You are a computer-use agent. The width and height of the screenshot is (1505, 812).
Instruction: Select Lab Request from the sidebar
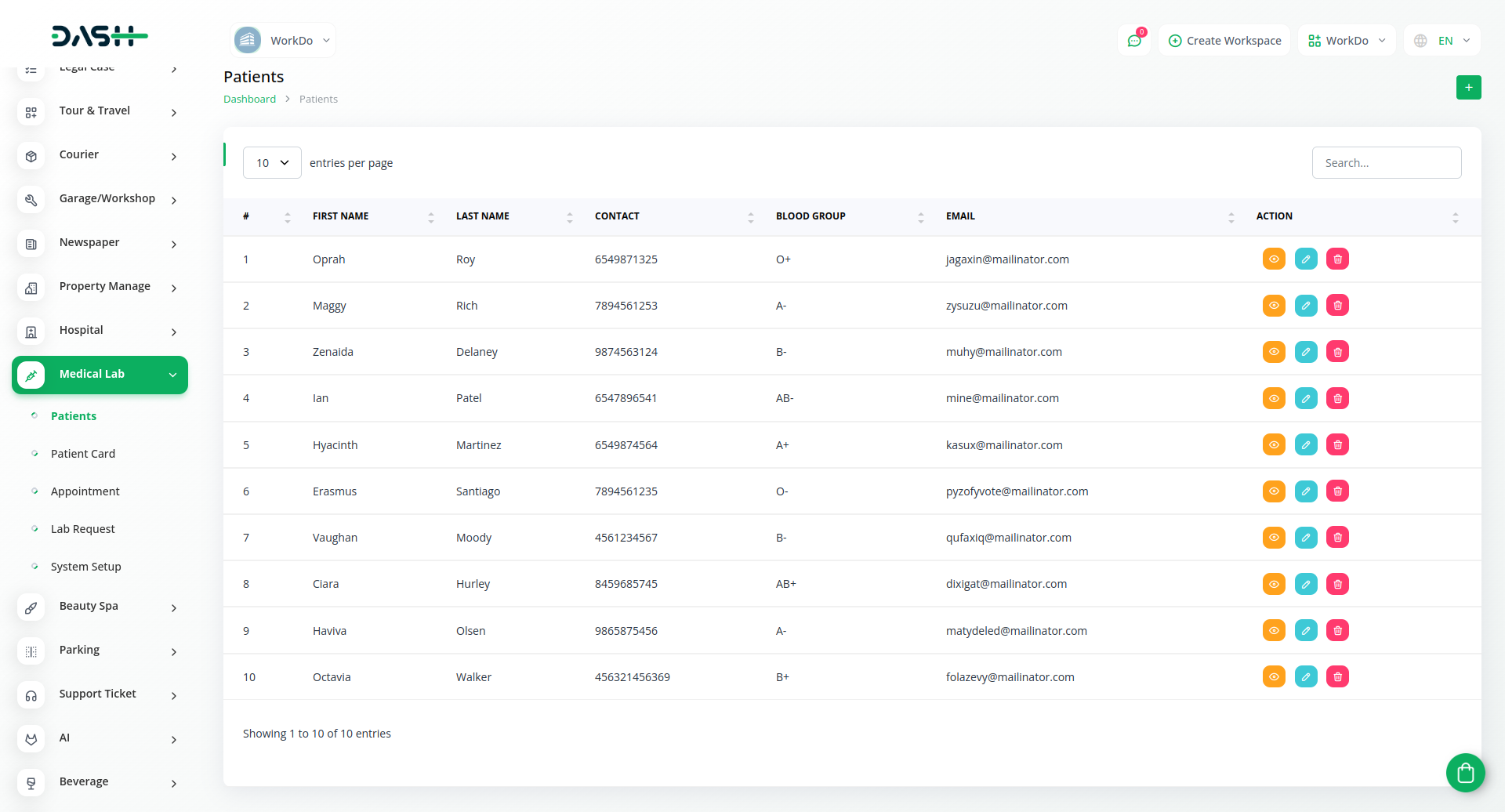point(83,529)
